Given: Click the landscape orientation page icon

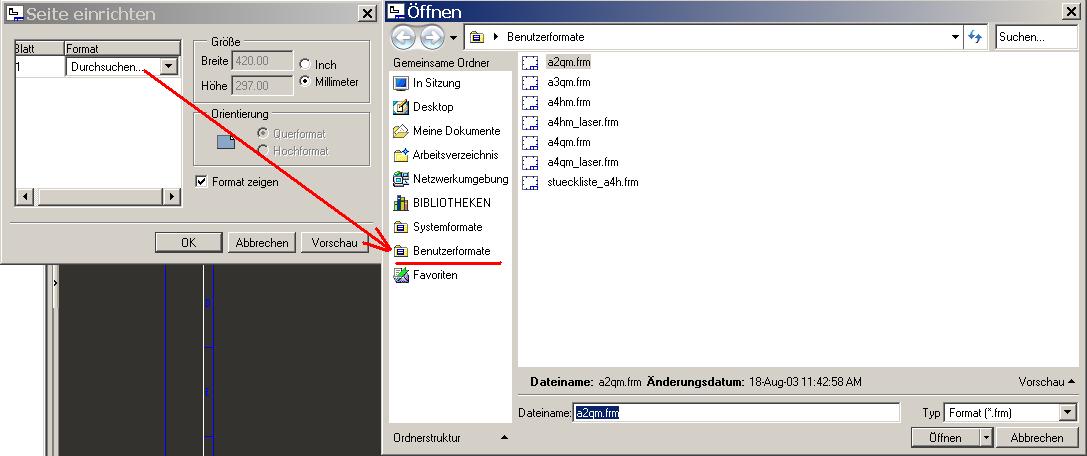Looking at the screenshot, I should click(x=226, y=142).
